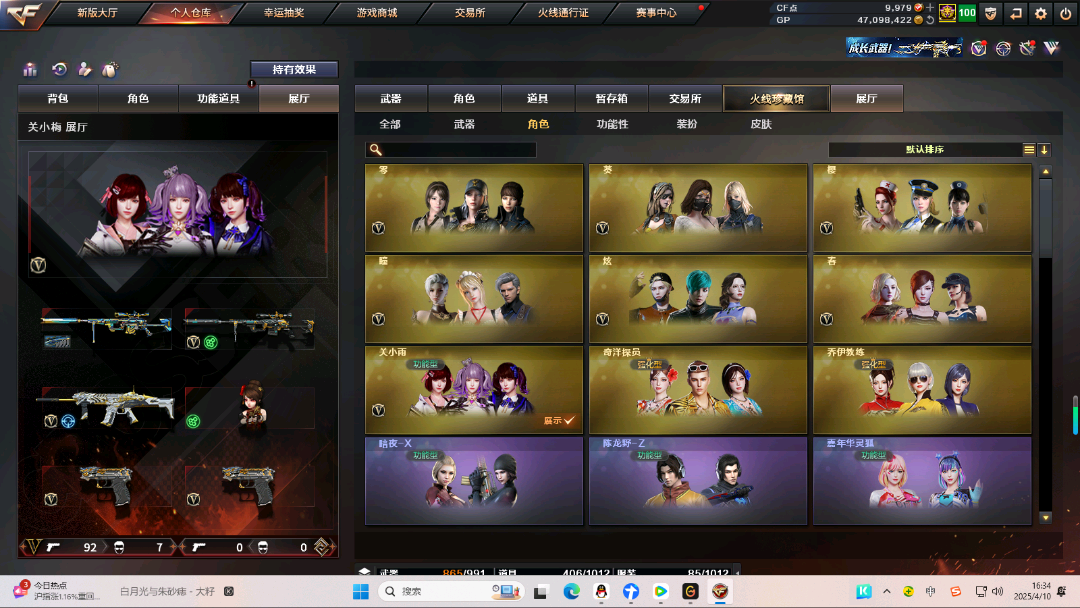Select the 乔伊教练 character card
Viewport: 1080px width, 608px height.
point(922,390)
